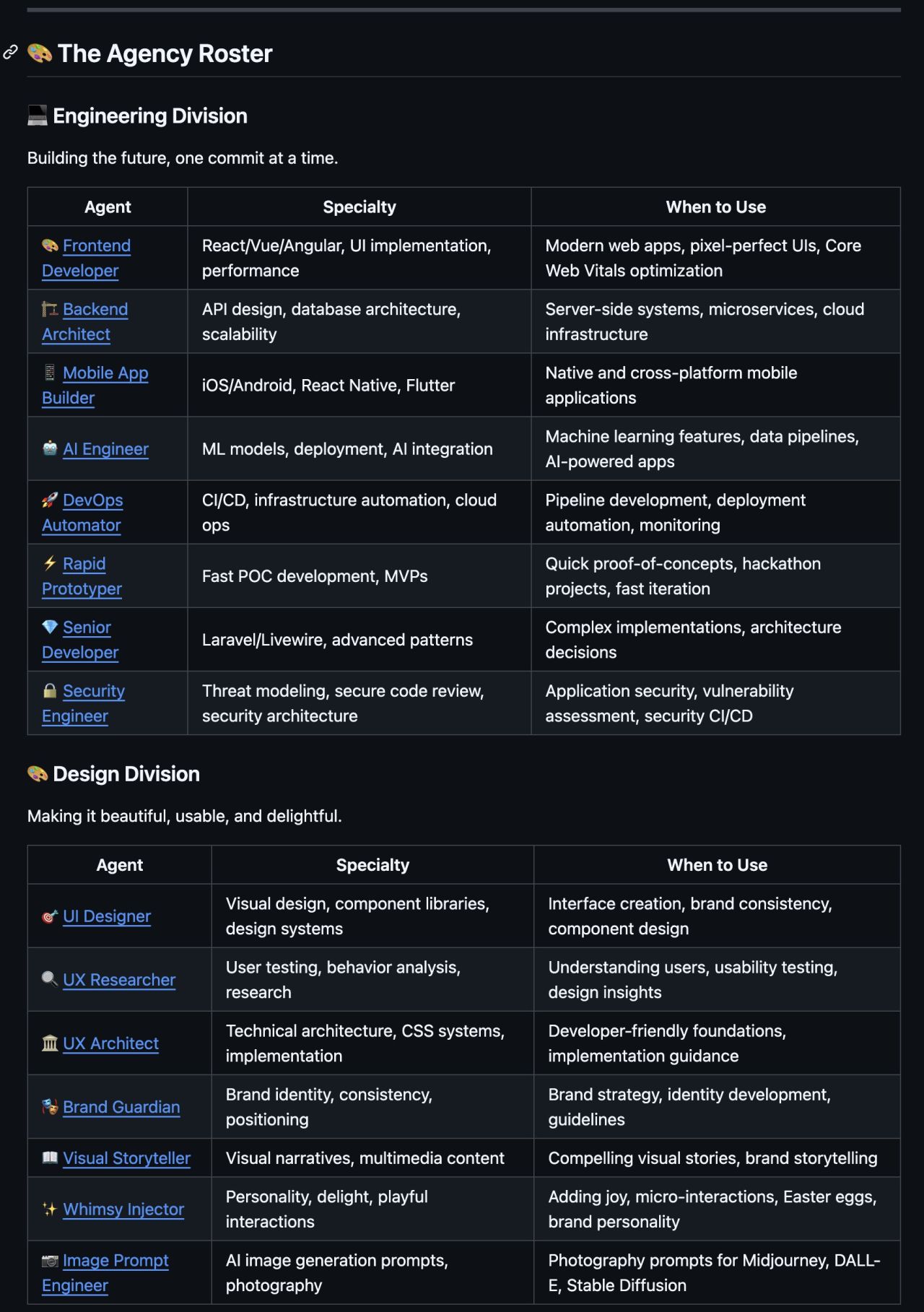
Task: Click the sparkles emoji beside Whimsy Injector
Action: [x=50, y=1209]
